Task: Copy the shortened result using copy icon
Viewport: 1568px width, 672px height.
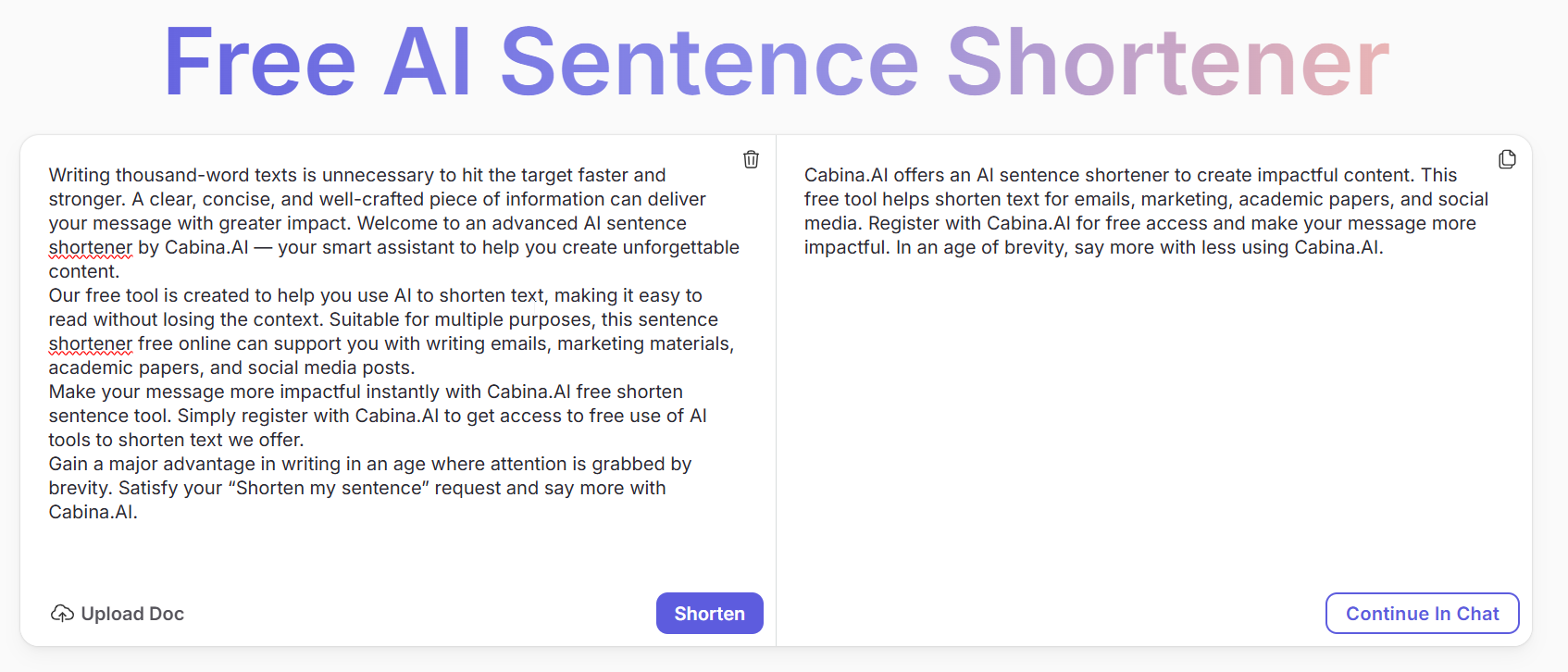Action: [1507, 159]
